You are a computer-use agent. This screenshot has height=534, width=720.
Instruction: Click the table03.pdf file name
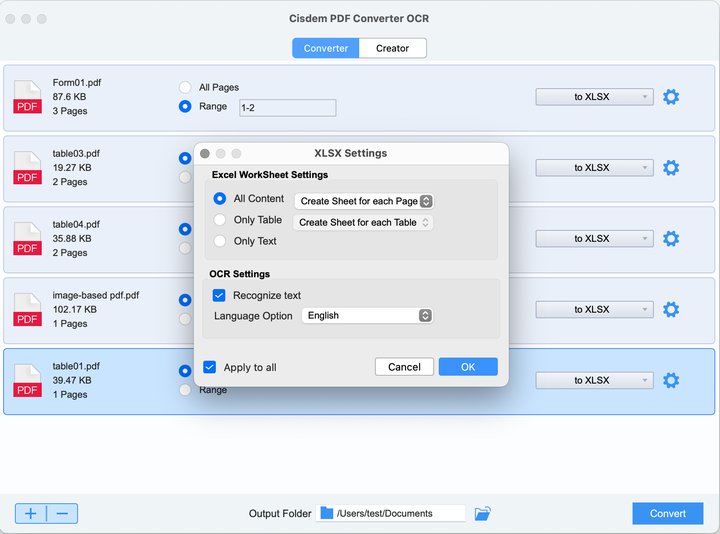[x=76, y=153]
